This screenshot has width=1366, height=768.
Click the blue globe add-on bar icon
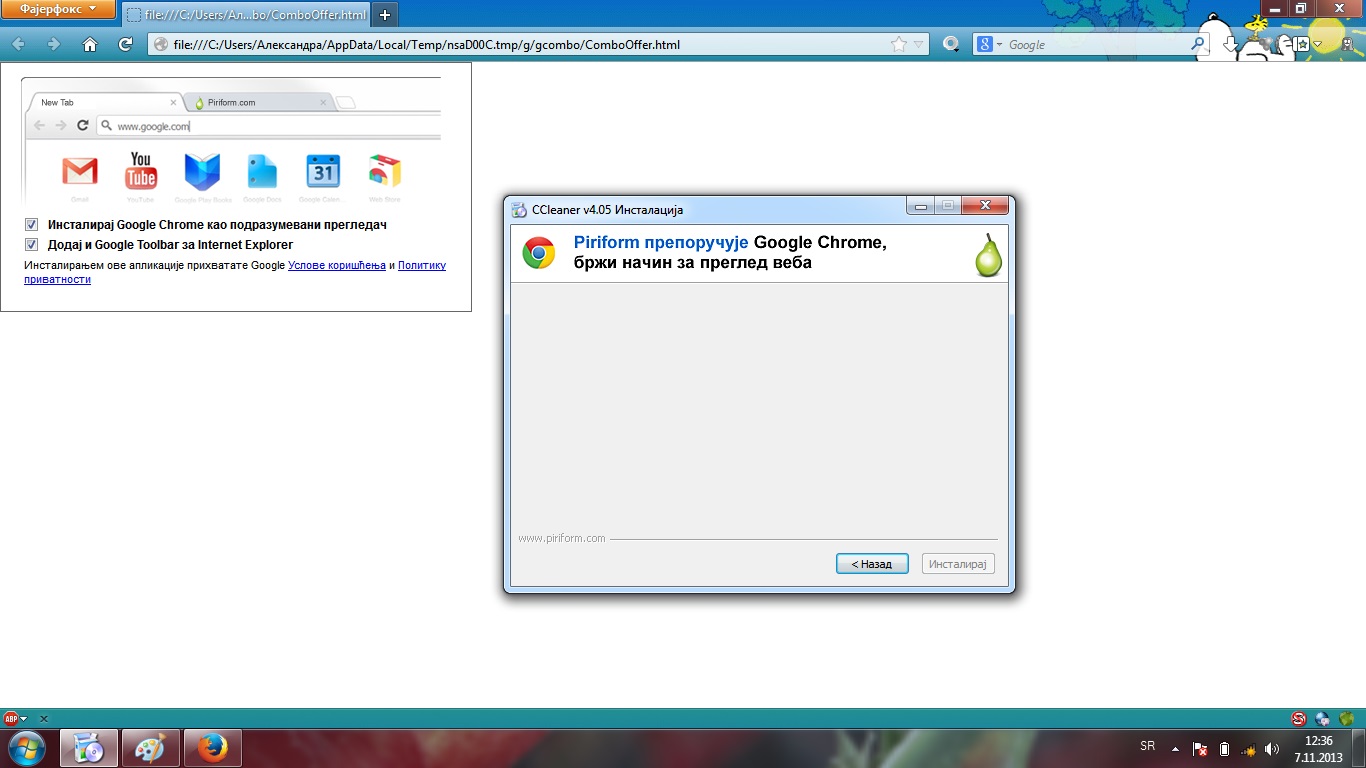click(1322, 718)
